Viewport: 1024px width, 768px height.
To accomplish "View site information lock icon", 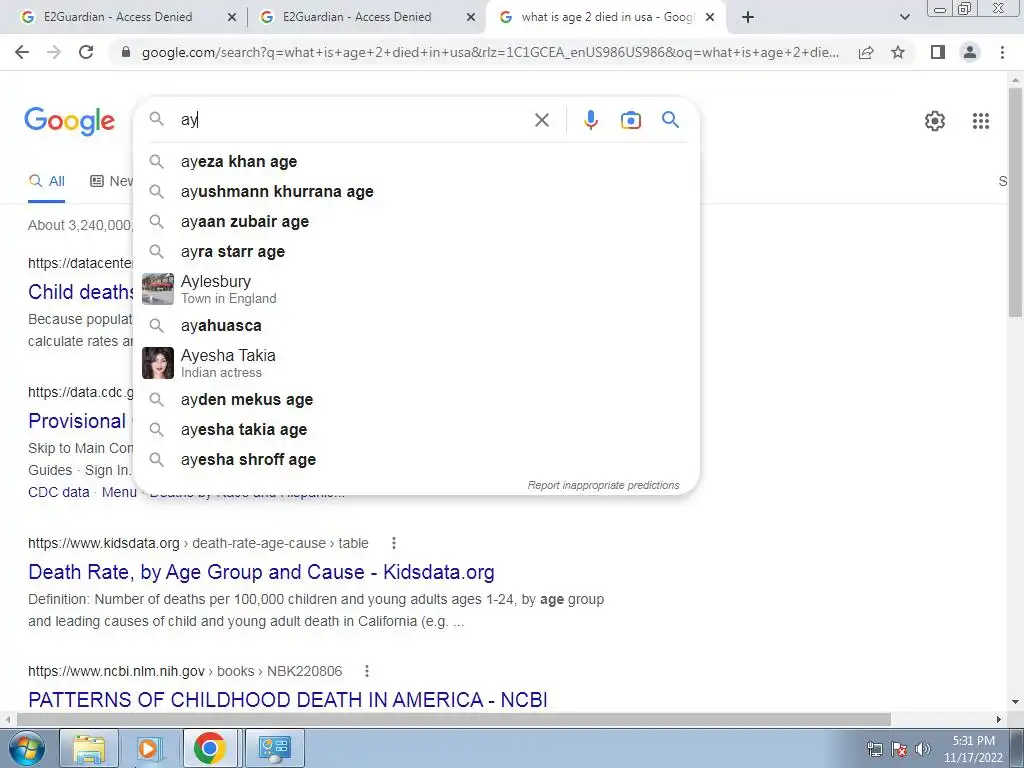I will point(127,52).
